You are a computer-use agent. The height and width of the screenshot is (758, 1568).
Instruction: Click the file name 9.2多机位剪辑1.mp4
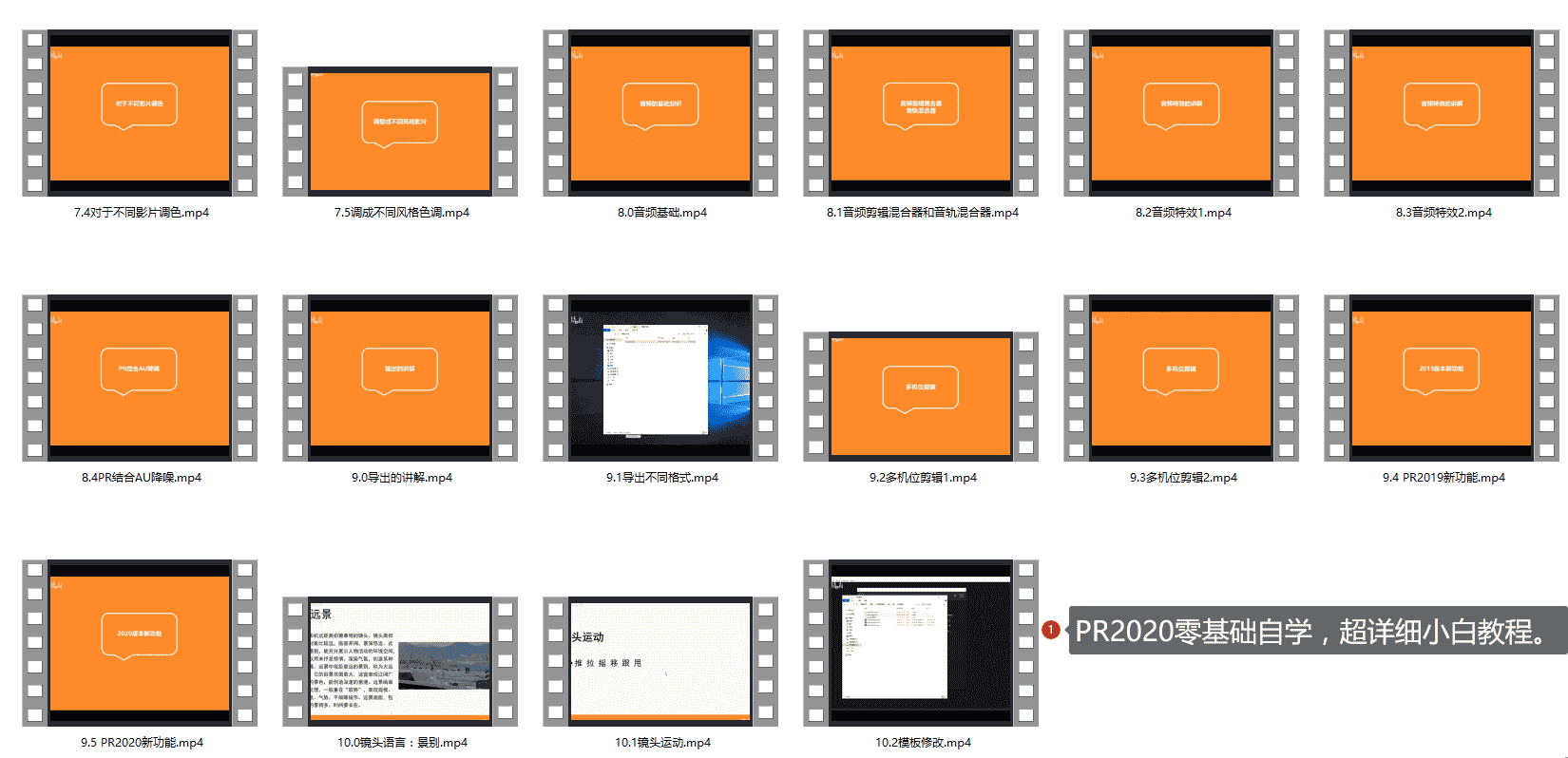[x=923, y=478]
